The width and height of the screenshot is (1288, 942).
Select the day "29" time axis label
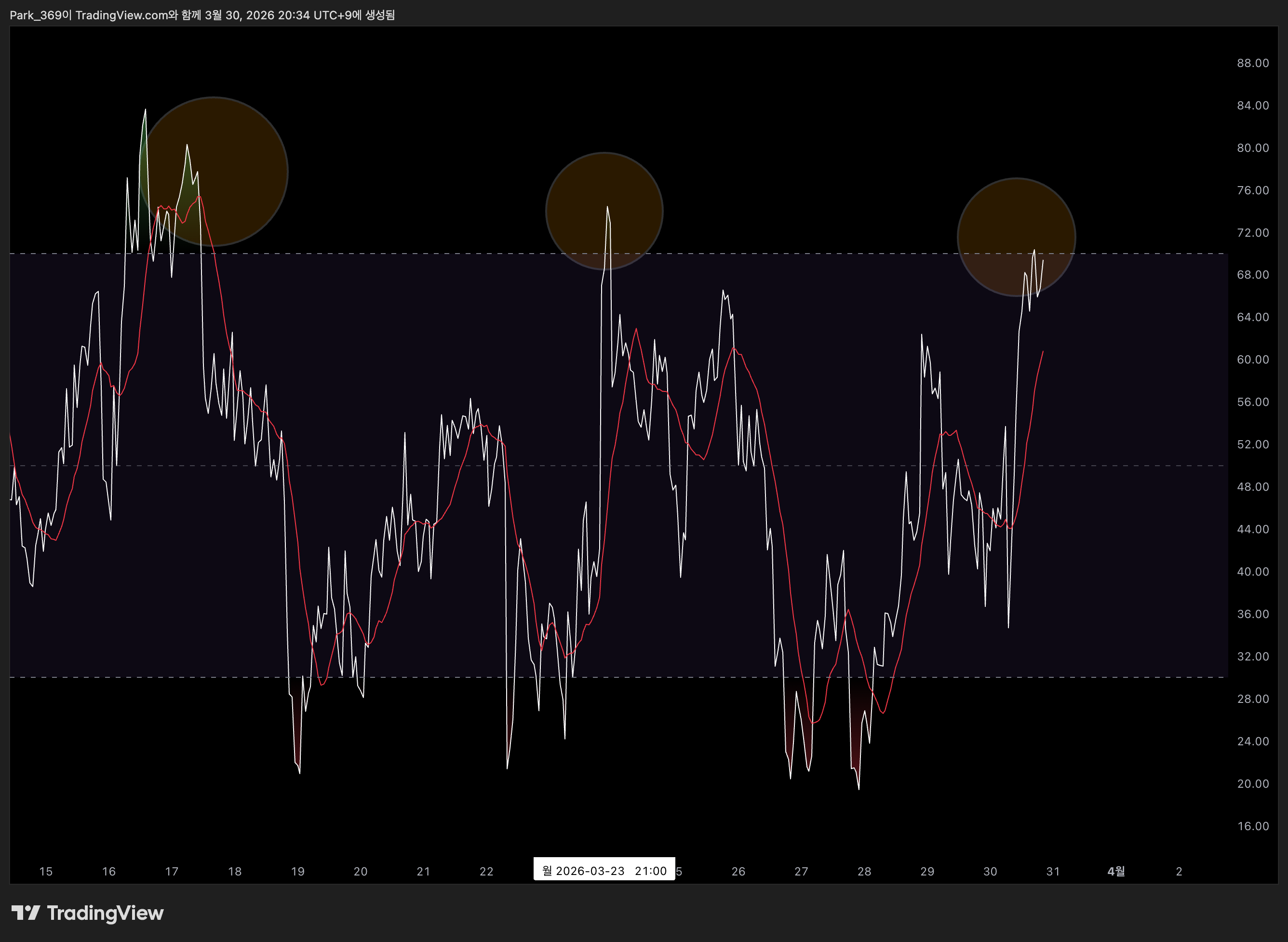tap(927, 871)
